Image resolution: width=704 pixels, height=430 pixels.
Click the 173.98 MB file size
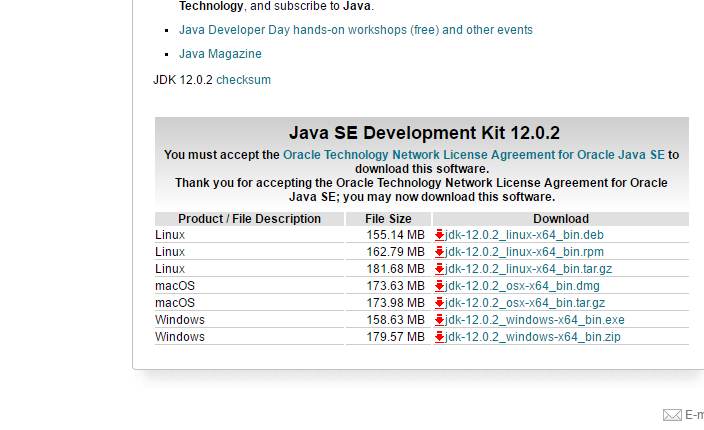click(395, 303)
